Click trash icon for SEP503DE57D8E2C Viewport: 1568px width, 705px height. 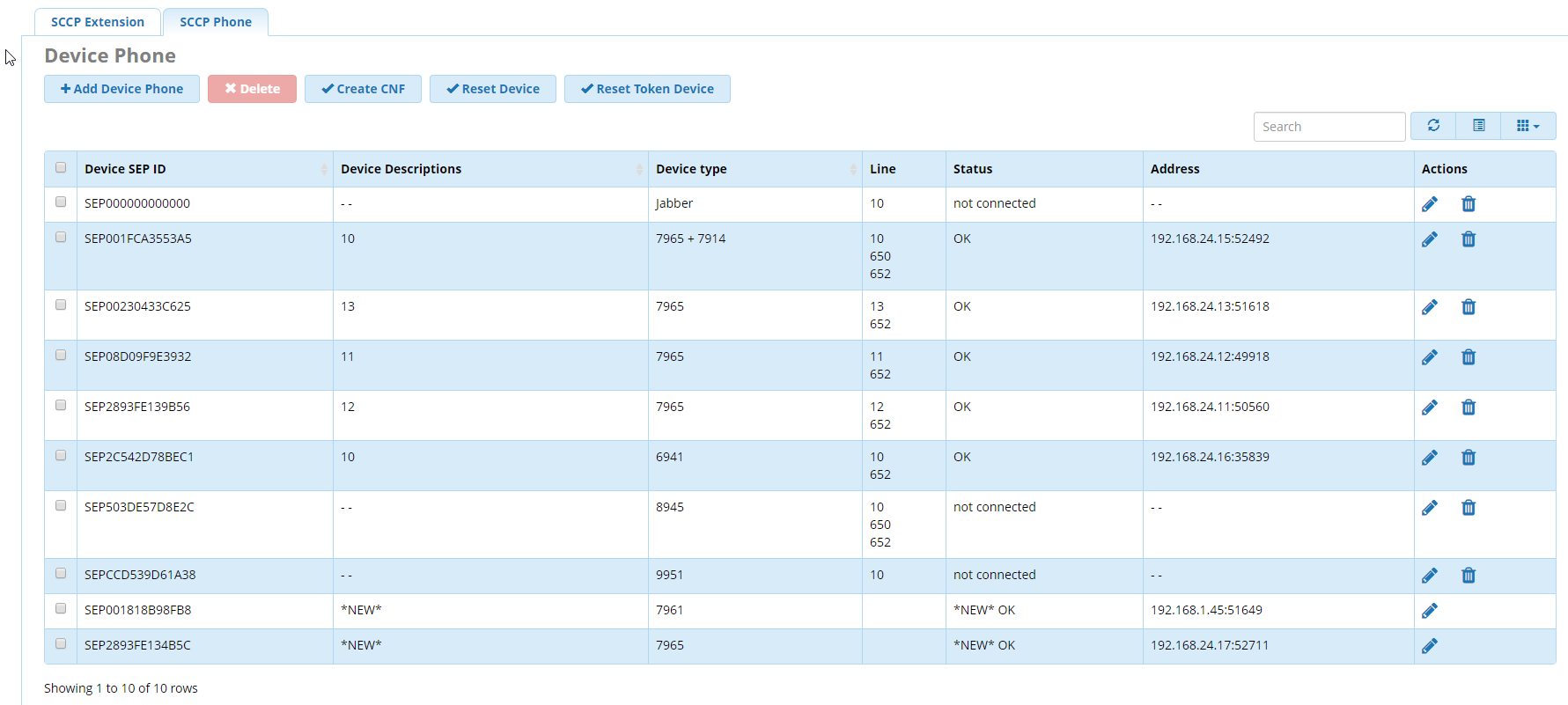coord(1469,508)
